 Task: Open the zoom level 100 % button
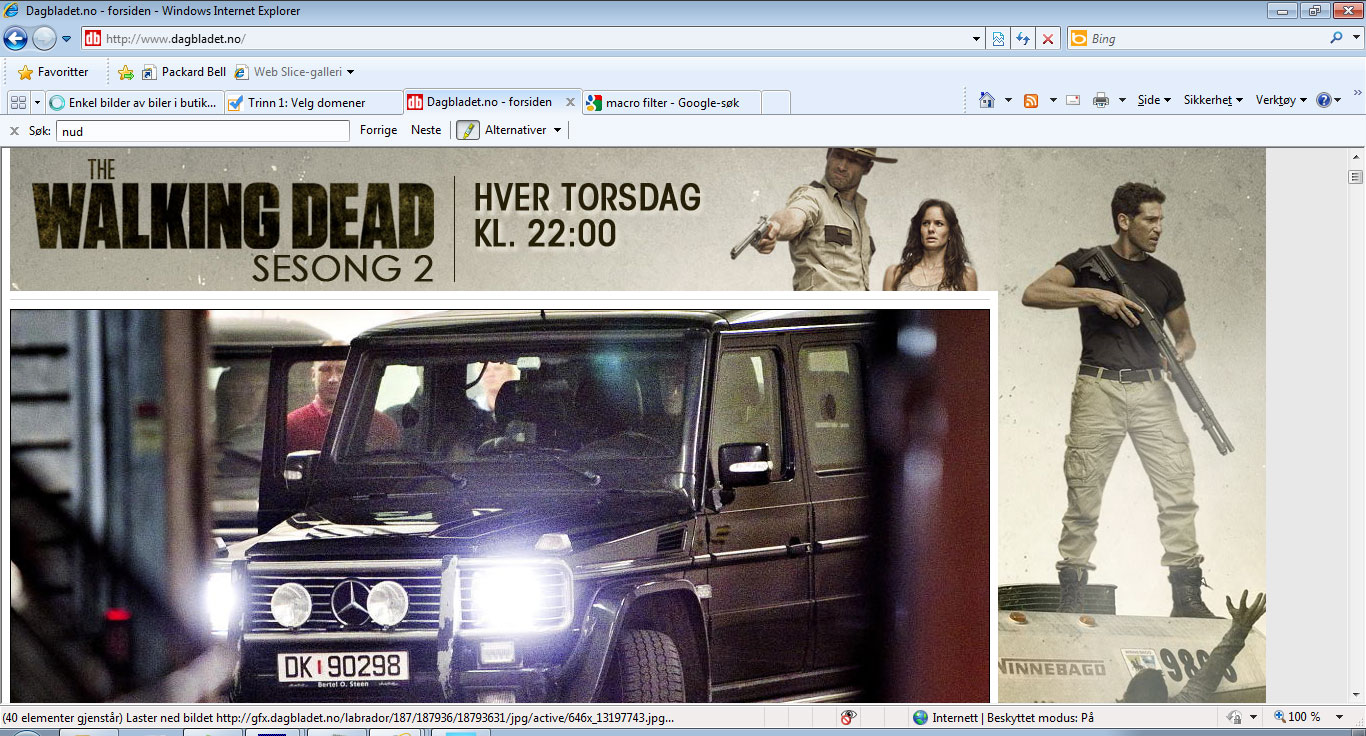pos(1297,717)
